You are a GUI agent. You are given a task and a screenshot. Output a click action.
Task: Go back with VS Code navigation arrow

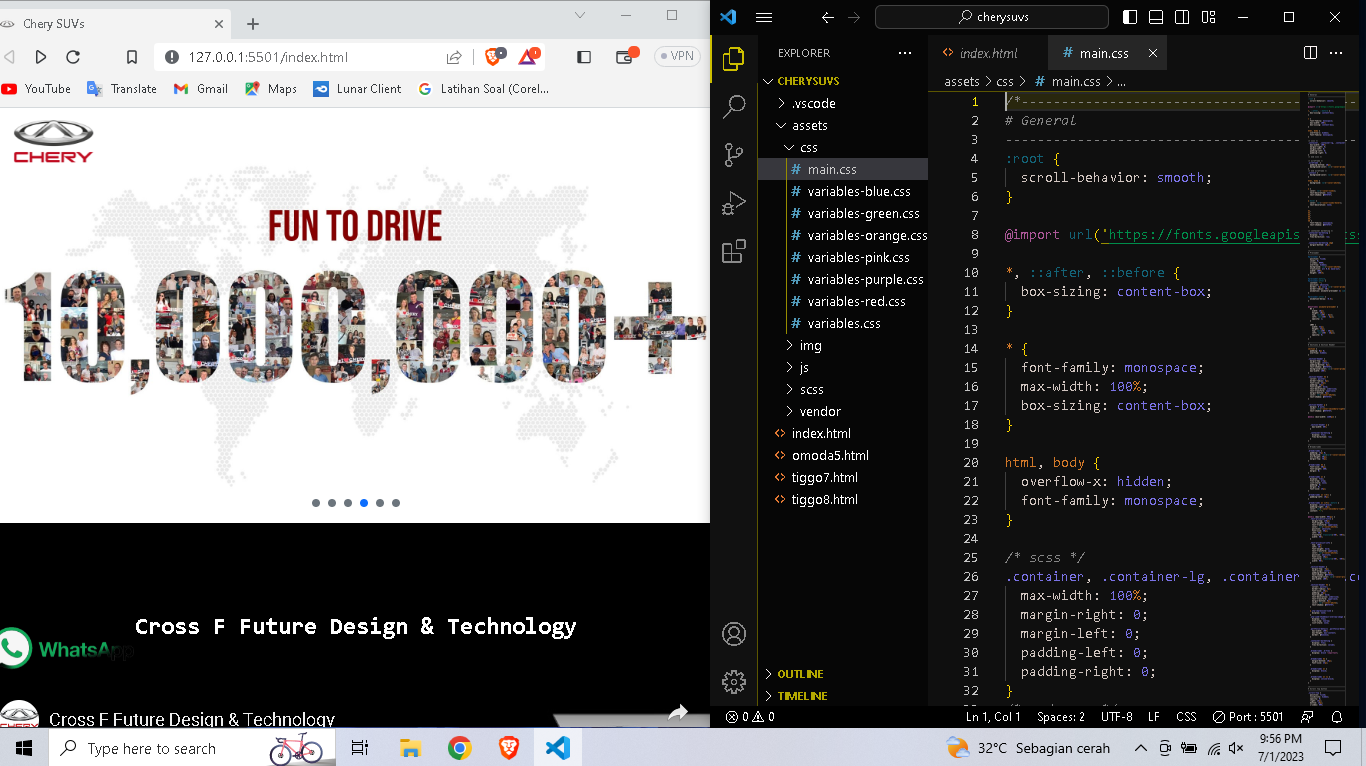click(x=827, y=17)
